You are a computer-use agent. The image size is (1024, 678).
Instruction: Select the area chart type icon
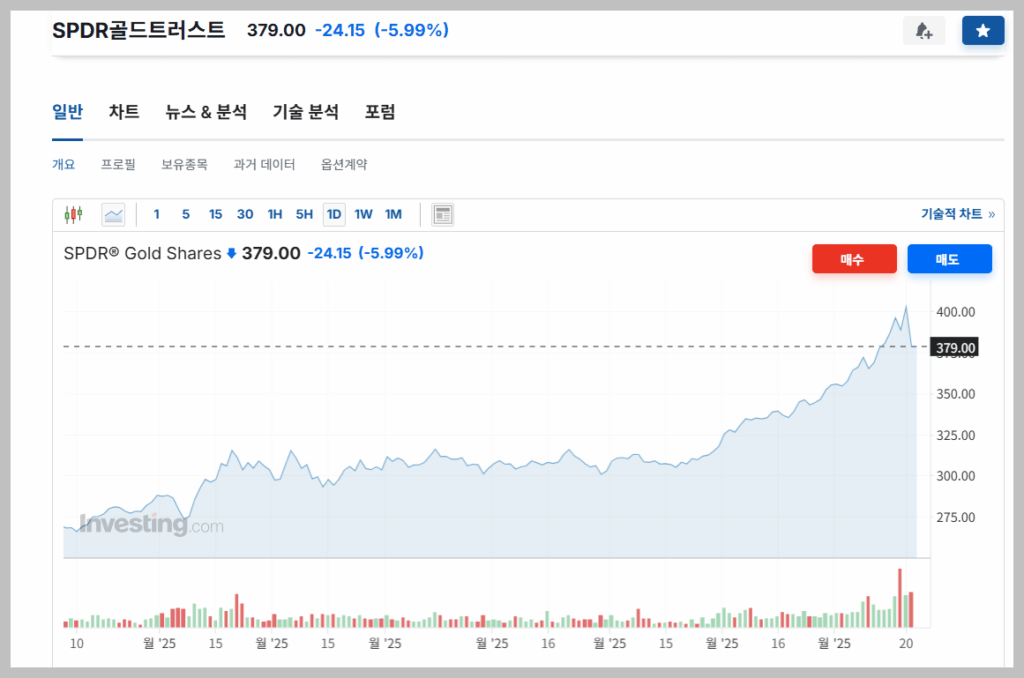pos(113,214)
